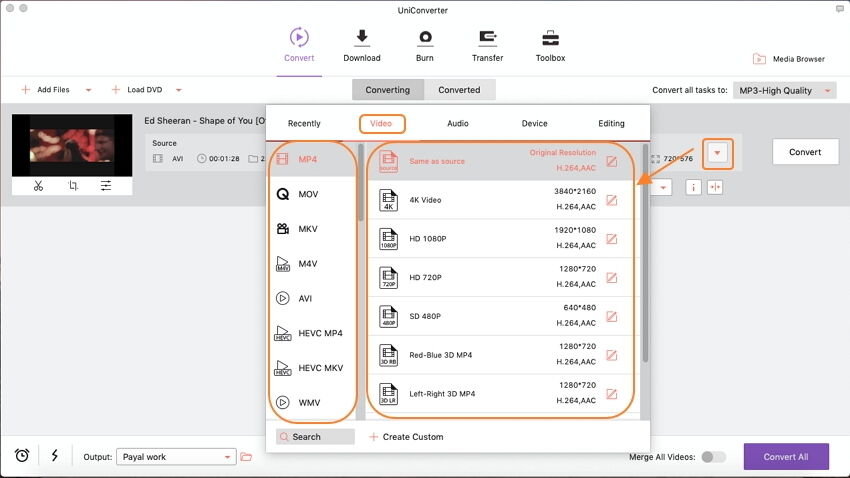Screen dimensions: 850x478
Task: Click the 4K Video format icon
Action: click(x=388, y=200)
